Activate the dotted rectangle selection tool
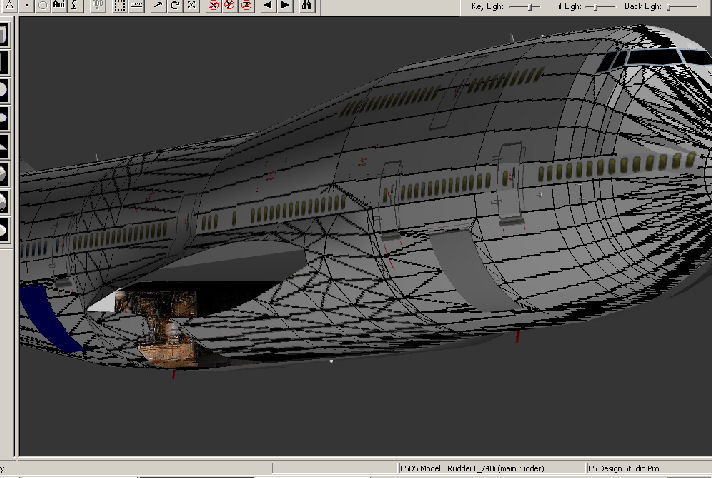Screen dimensions: 712x478 click(120, 5)
